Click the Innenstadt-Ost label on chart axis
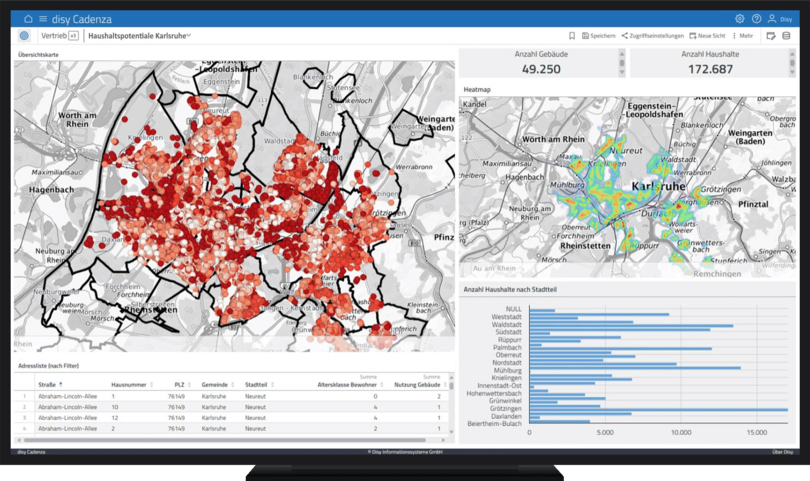 [500, 385]
